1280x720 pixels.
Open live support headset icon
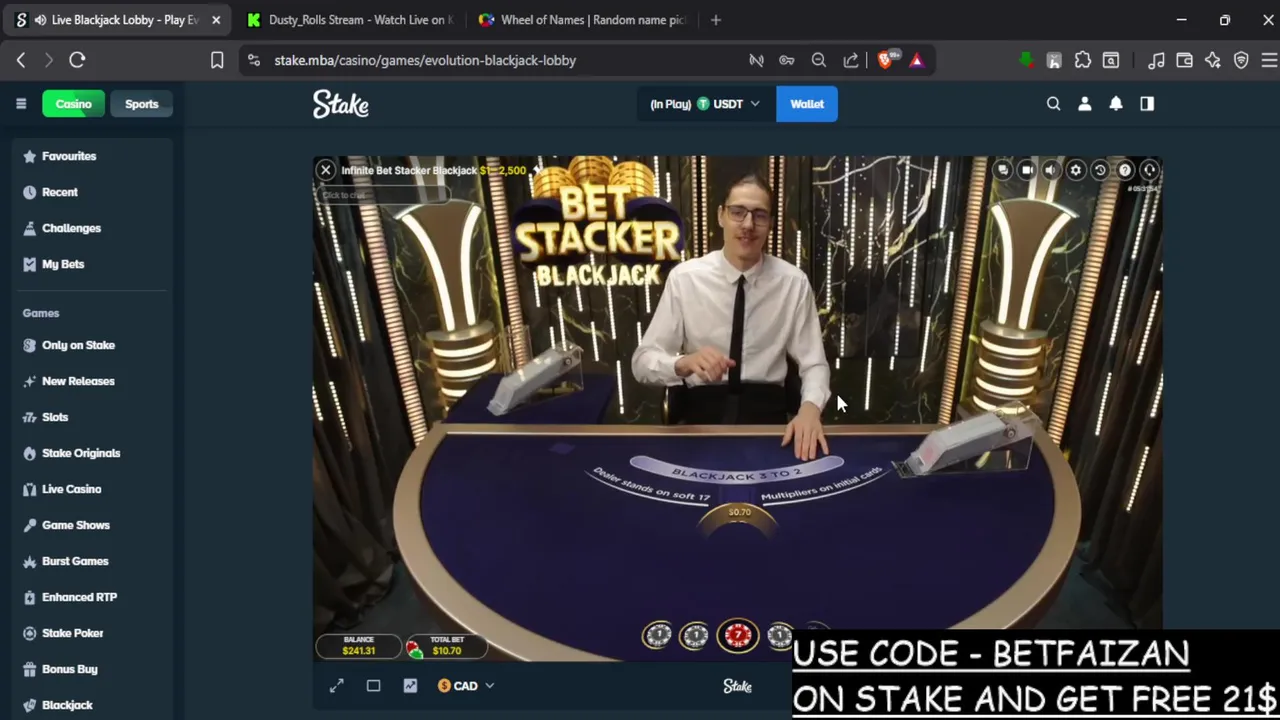tap(1150, 170)
